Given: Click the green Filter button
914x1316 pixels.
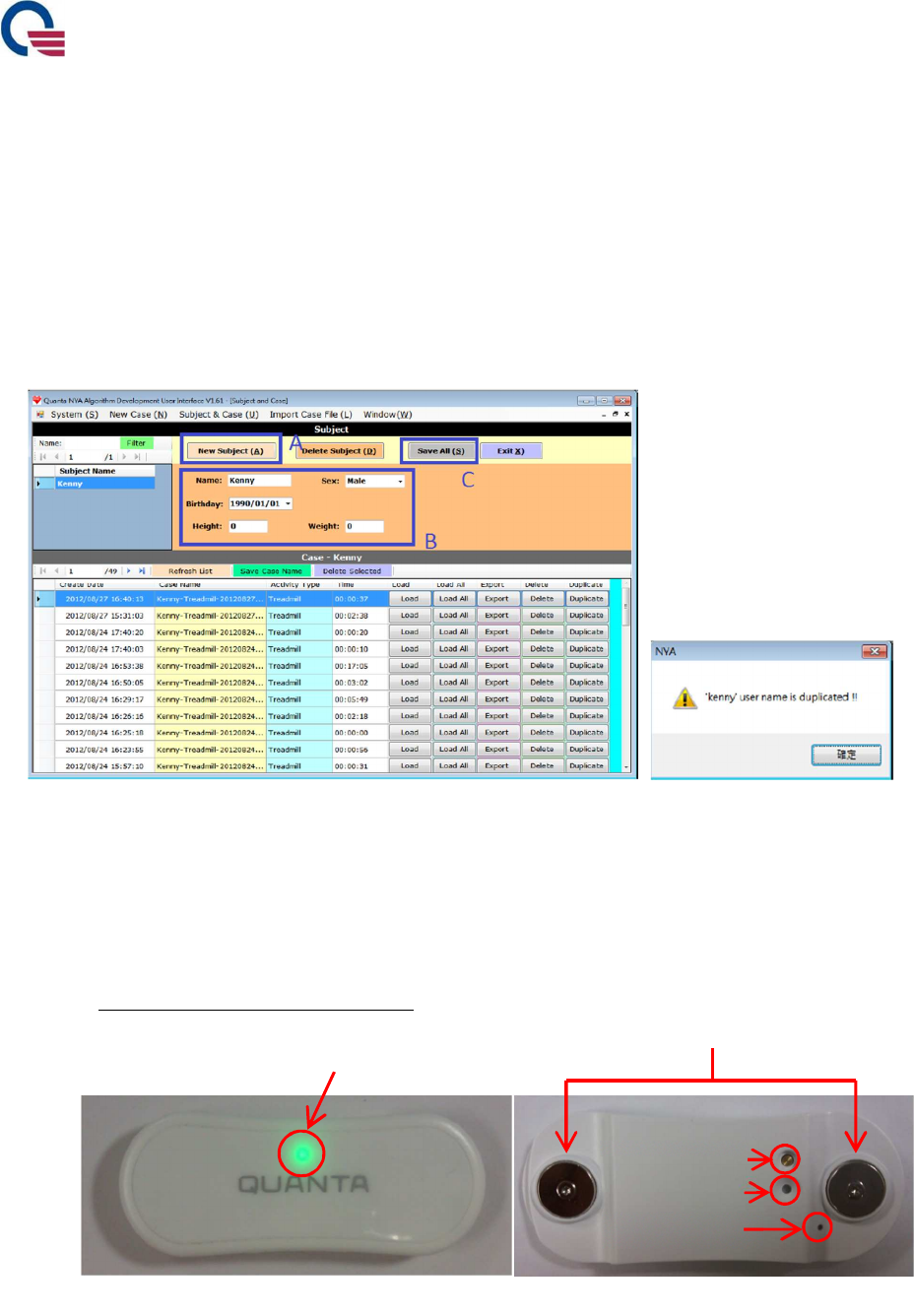Looking at the screenshot, I should coord(136,443).
